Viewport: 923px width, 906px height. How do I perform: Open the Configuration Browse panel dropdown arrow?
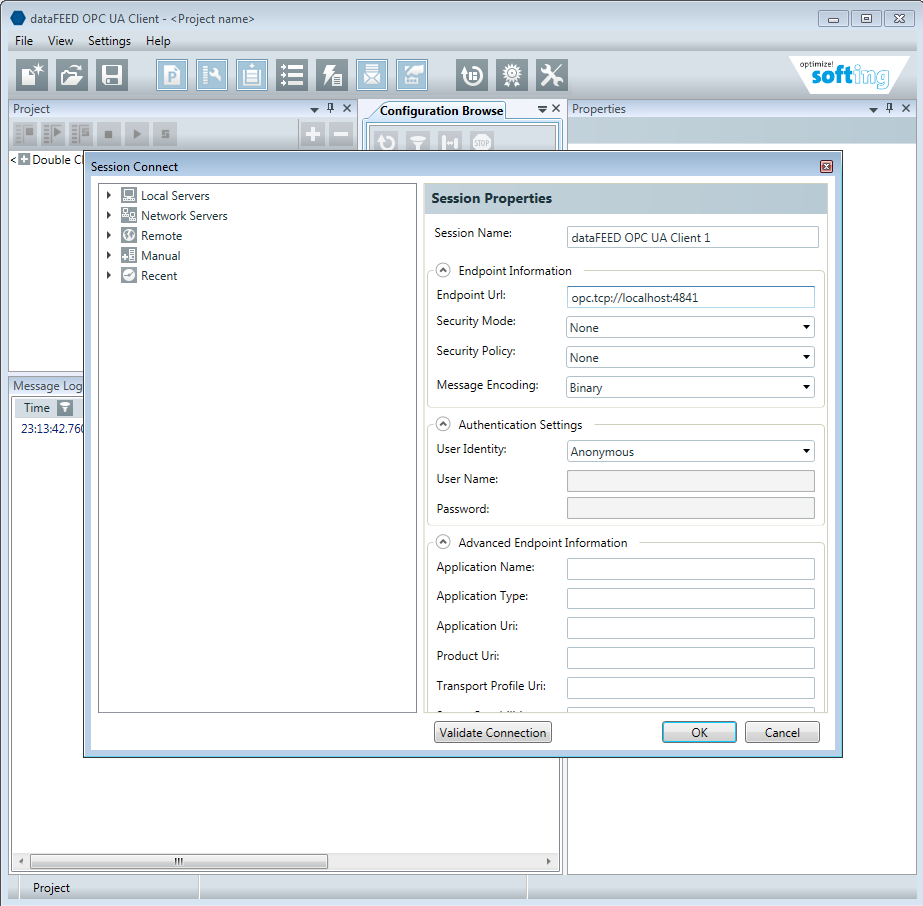[x=542, y=109]
